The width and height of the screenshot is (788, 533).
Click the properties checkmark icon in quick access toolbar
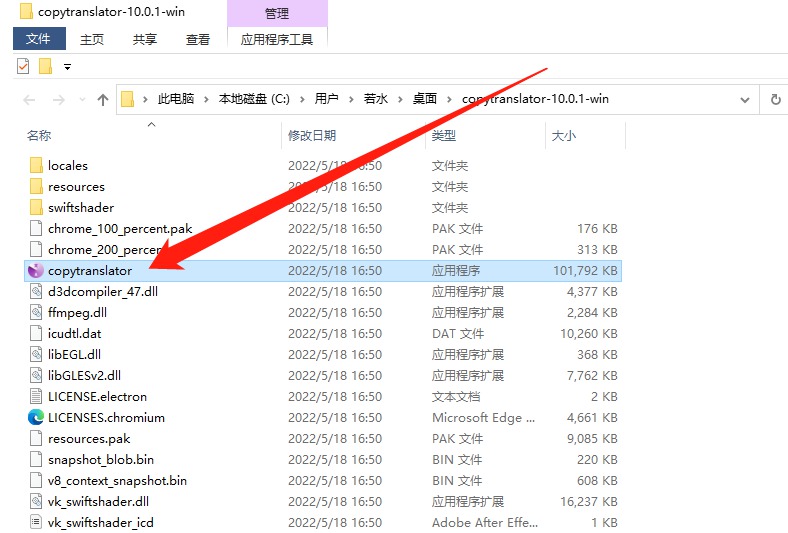23,66
